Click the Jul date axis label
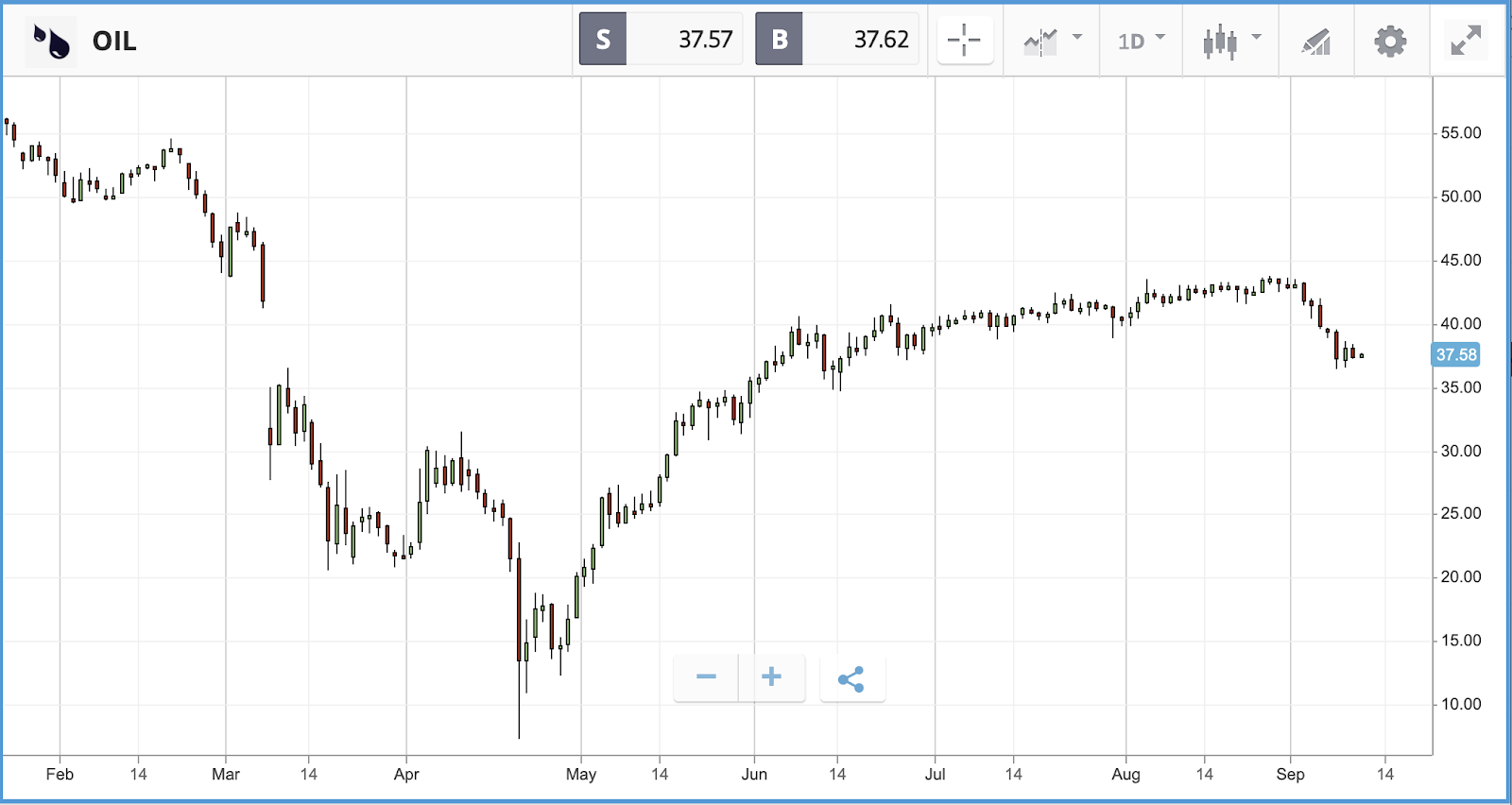This screenshot has height=805, width=1512. coord(935,774)
